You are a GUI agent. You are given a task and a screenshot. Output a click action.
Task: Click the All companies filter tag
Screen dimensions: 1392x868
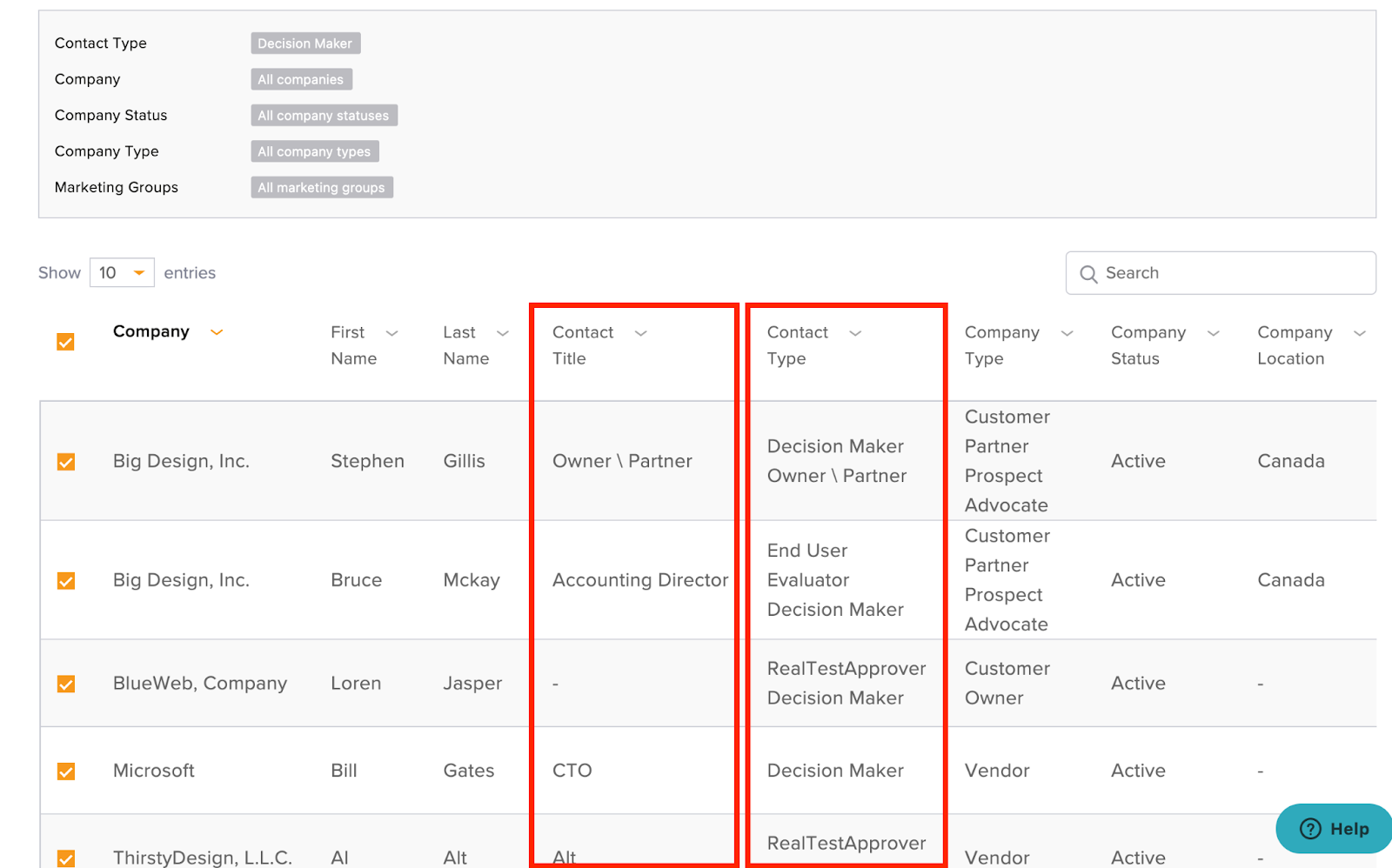point(301,79)
